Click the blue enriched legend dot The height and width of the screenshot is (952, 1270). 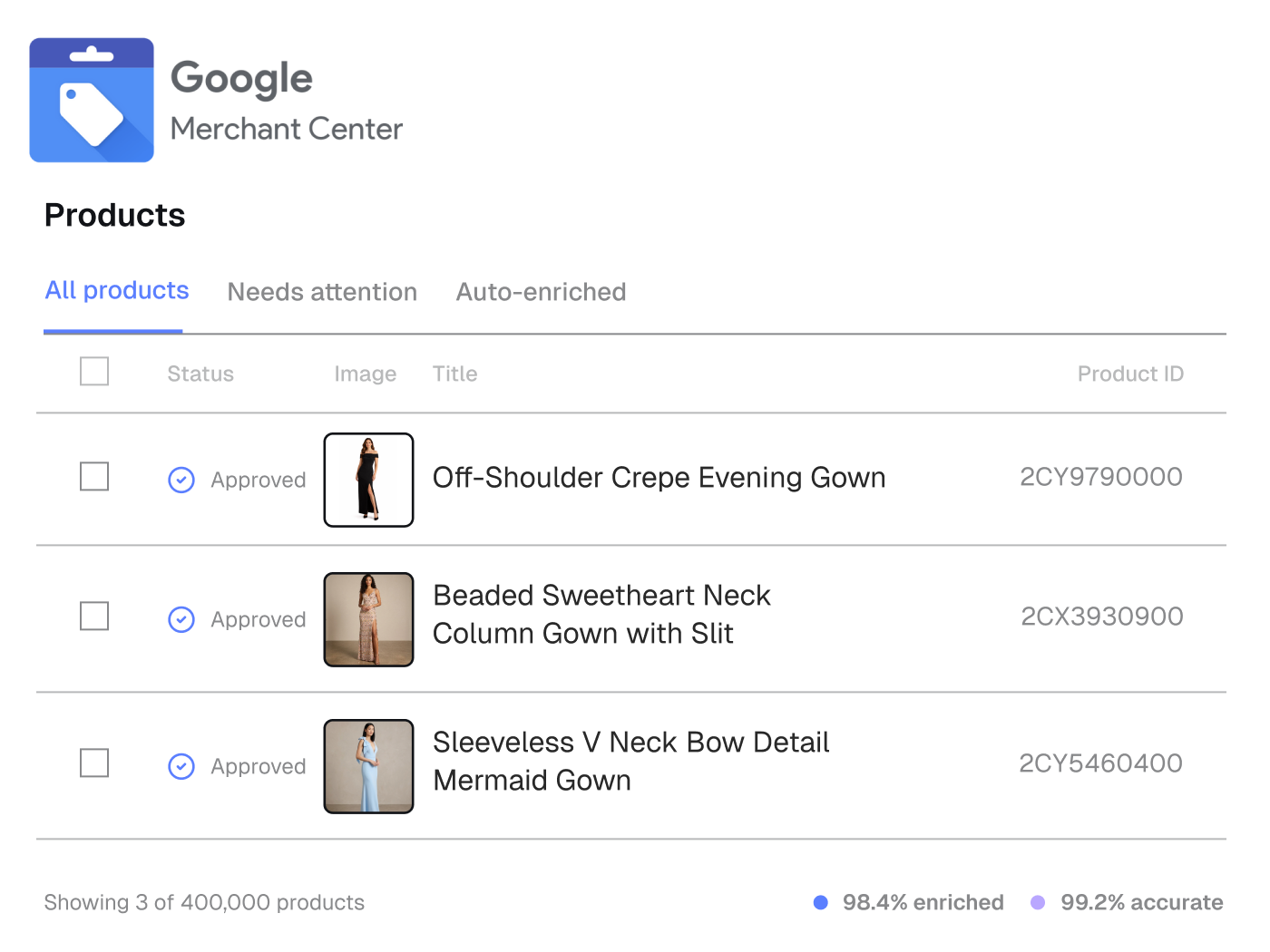tap(821, 902)
